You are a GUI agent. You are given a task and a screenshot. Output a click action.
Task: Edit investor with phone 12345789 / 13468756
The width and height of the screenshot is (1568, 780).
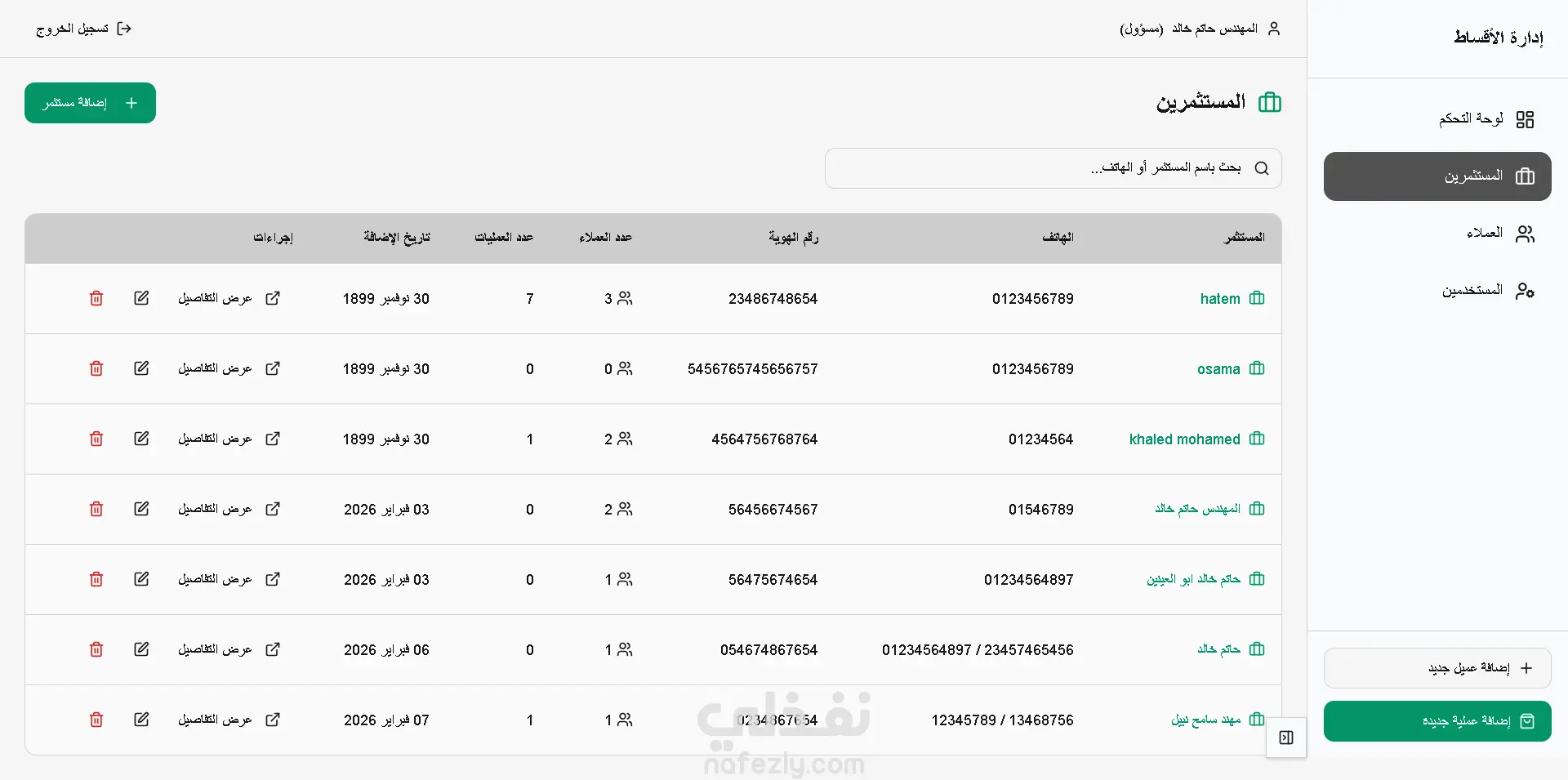tap(141, 720)
